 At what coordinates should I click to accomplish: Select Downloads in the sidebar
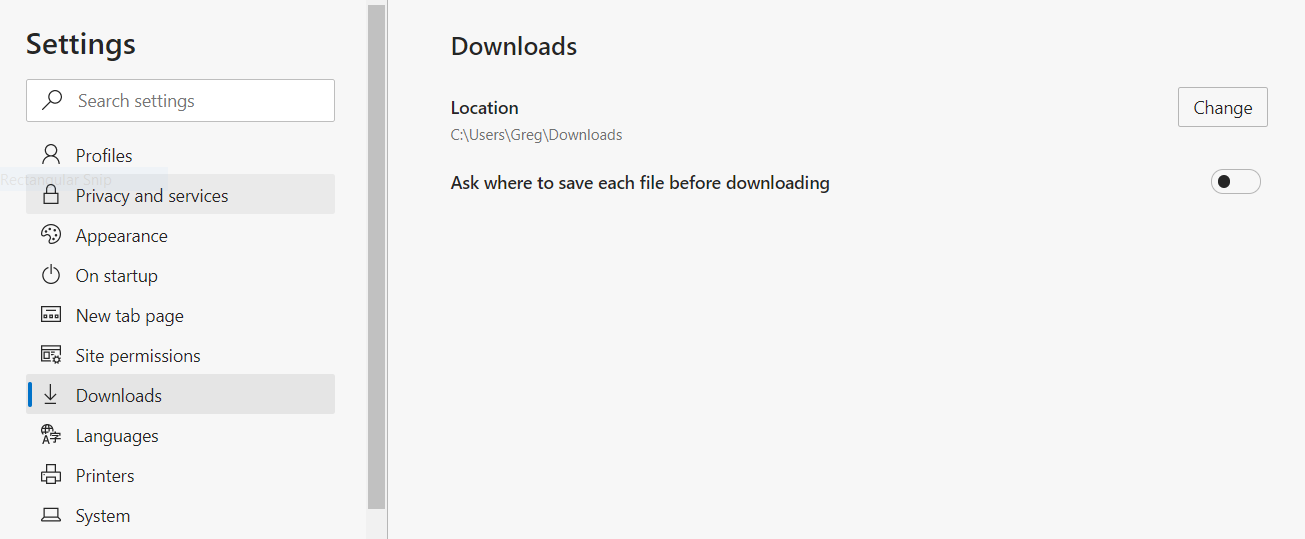[180, 394]
